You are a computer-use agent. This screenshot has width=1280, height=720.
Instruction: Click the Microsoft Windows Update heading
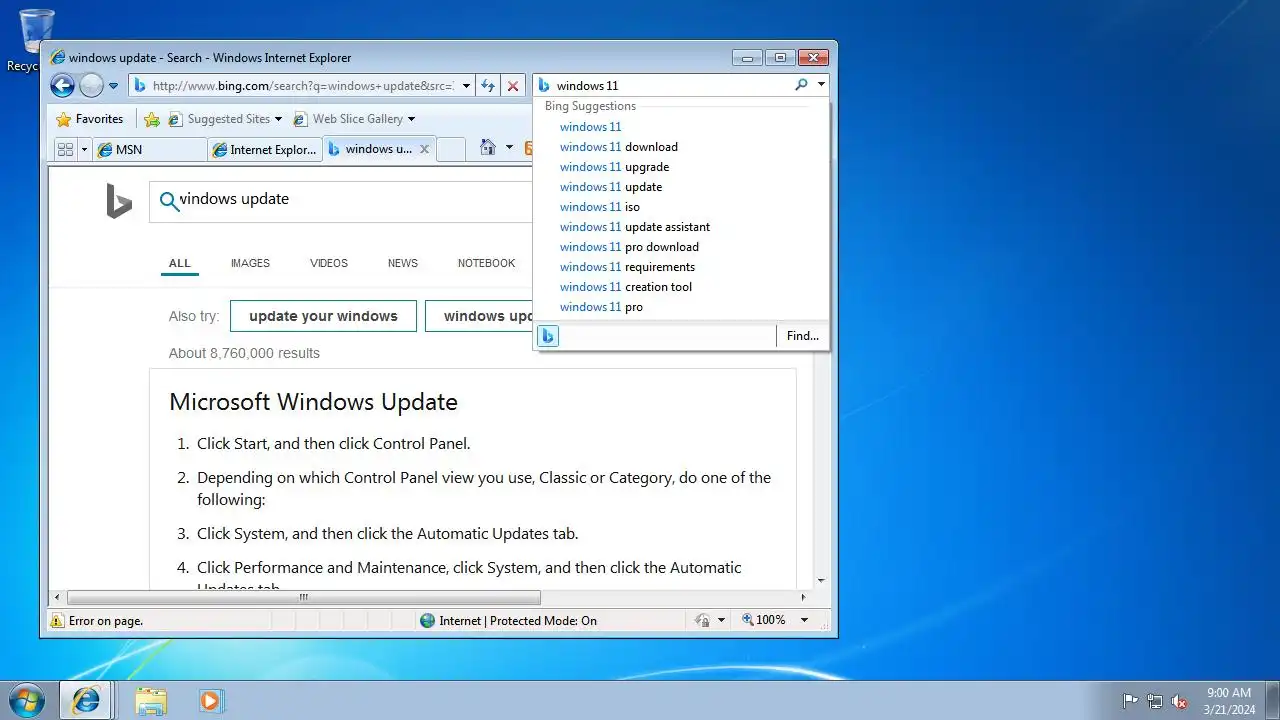(x=313, y=402)
